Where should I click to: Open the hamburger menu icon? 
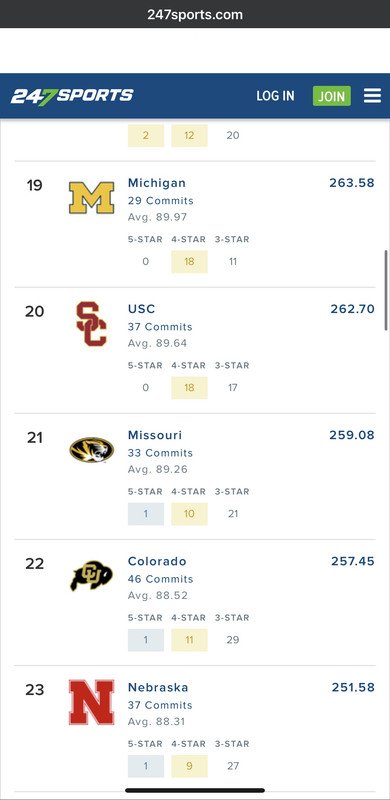(x=372, y=96)
